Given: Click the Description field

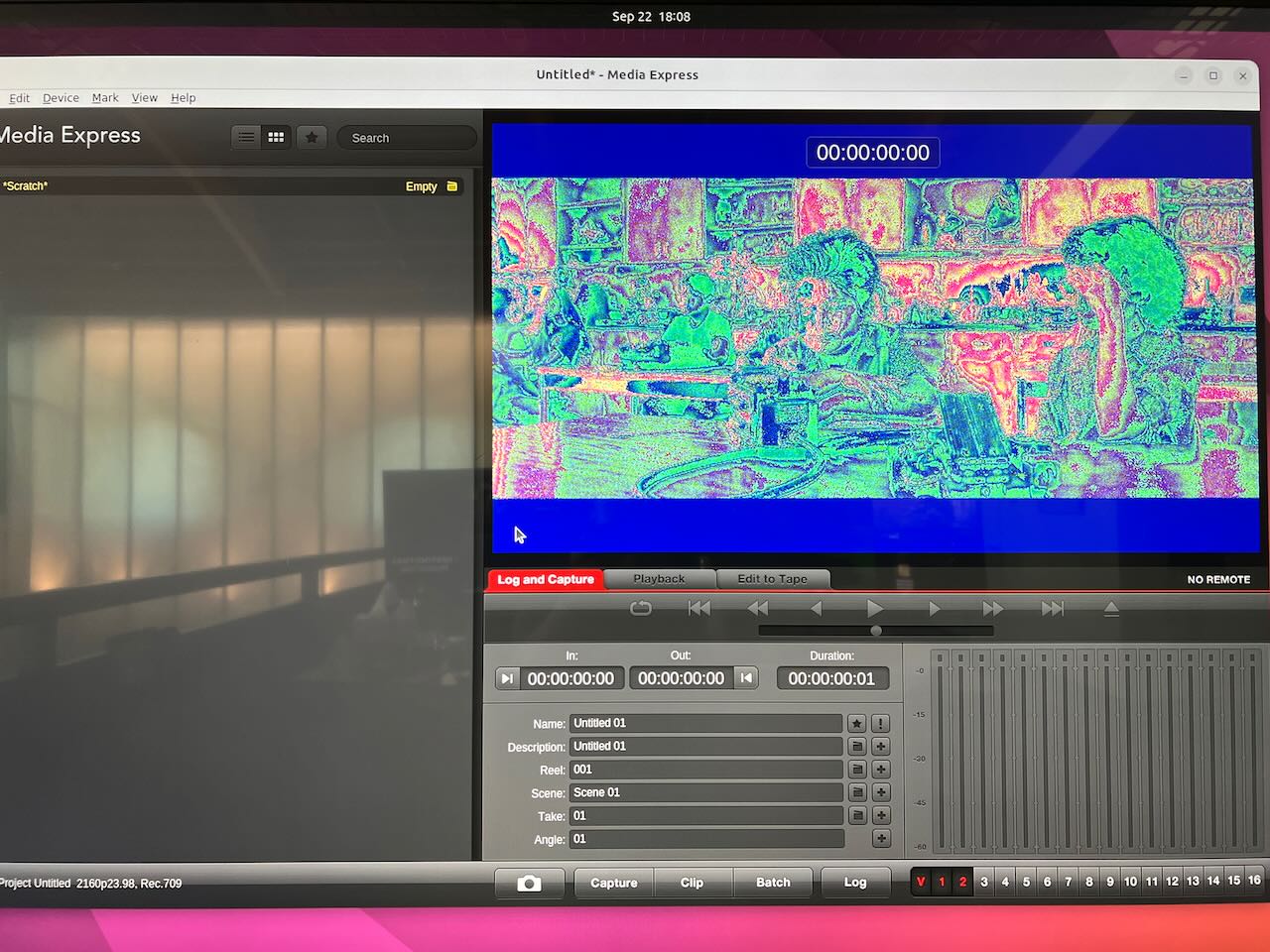Looking at the screenshot, I should (x=705, y=746).
